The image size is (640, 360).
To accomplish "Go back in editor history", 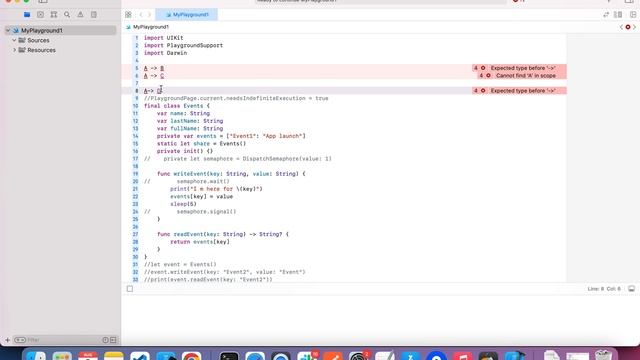I will coord(141,15).
